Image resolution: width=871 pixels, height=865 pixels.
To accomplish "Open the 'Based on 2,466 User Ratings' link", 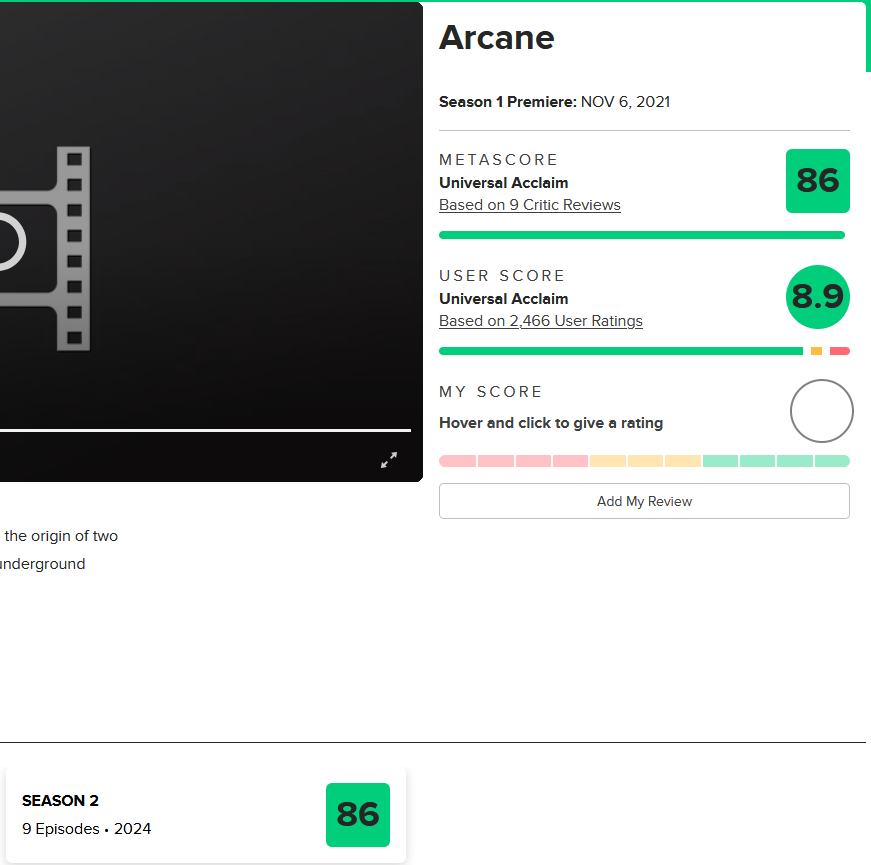I will click(540, 321).
